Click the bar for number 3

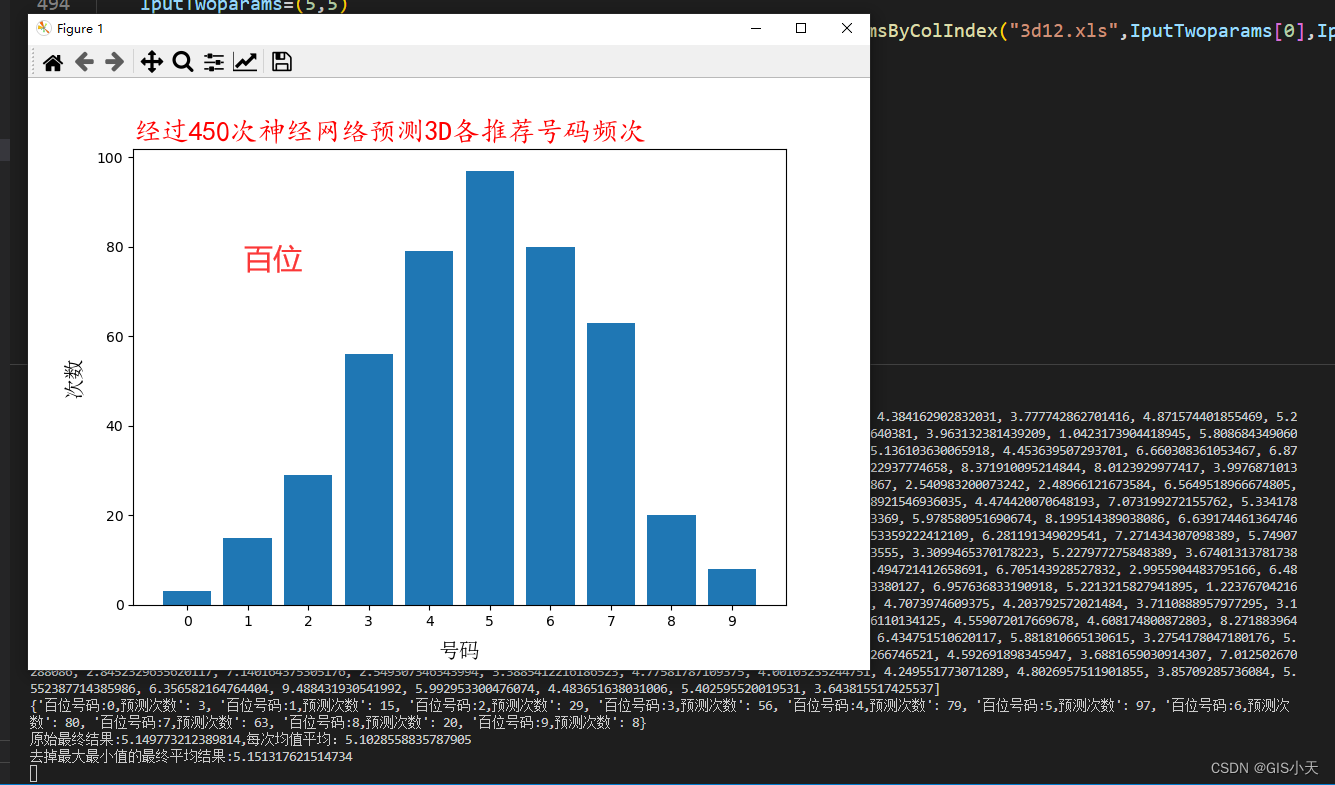pos(369,479)
